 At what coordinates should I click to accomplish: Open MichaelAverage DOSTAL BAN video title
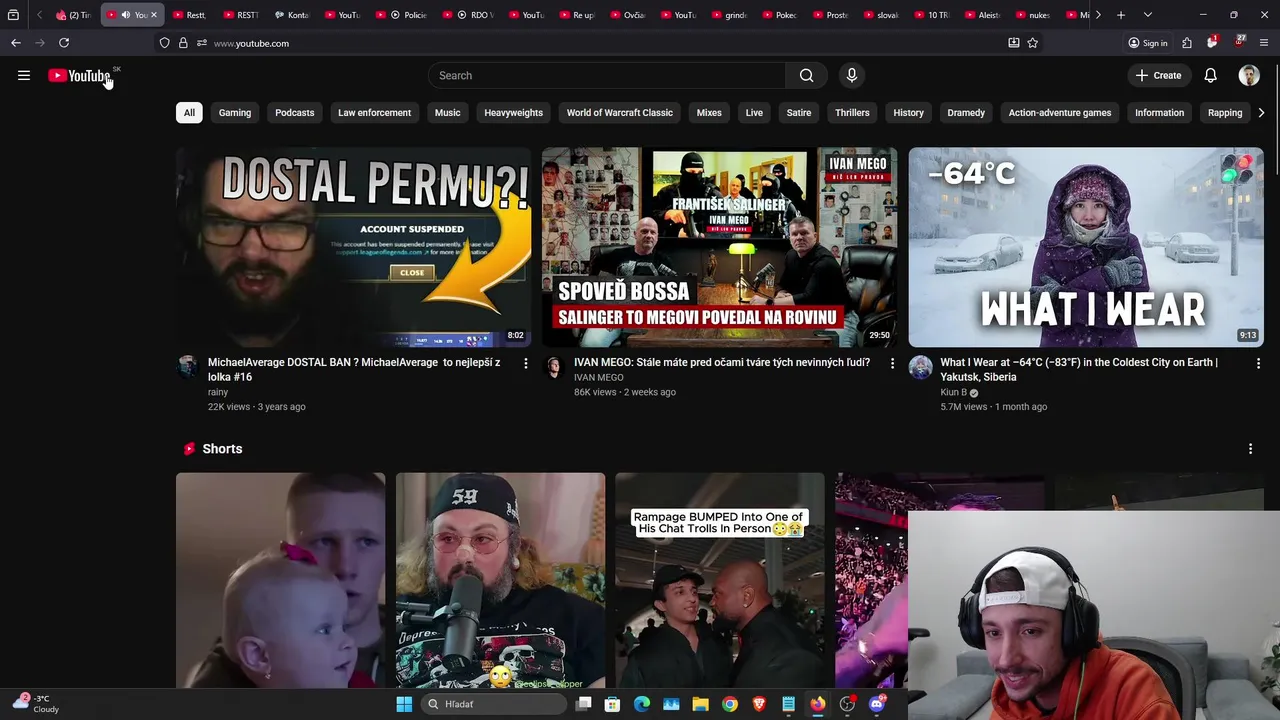click(355, 369)
